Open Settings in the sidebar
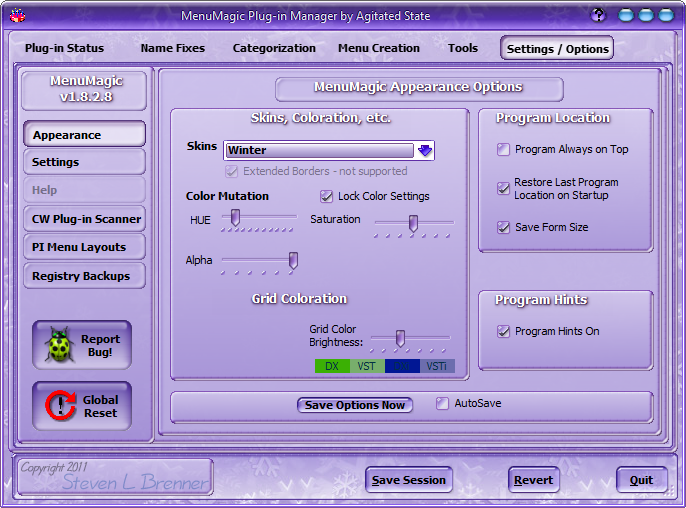The width and height of the screenshot is (686, 508). [x=84, y=162]
